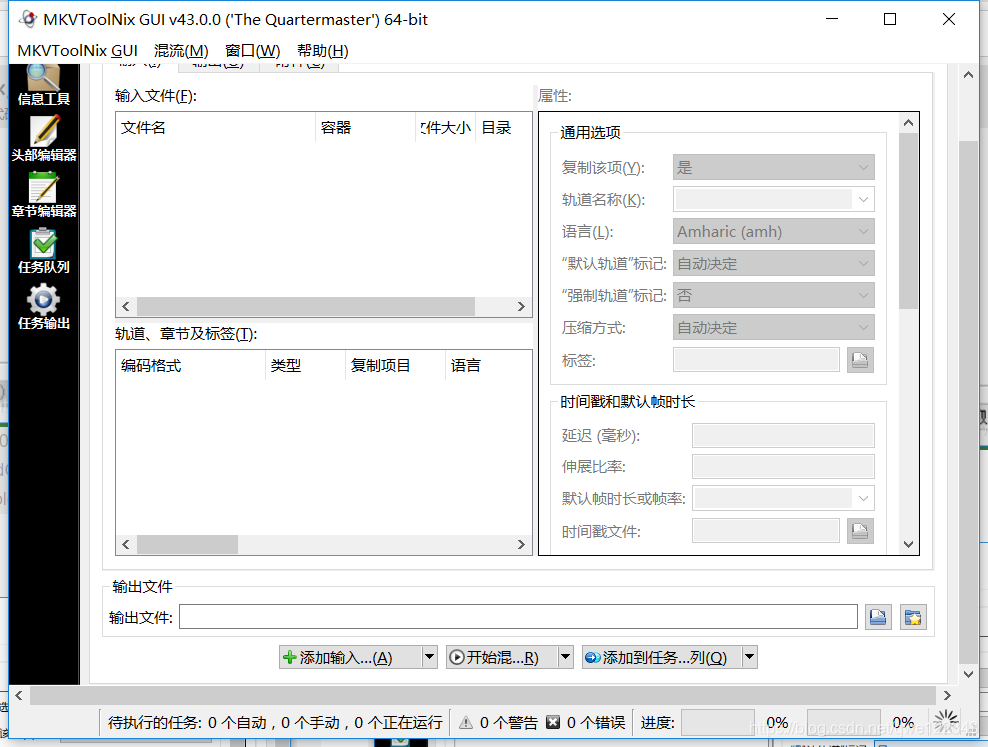
Task: Click the errors icon in status bar
Action: [553, 722]
